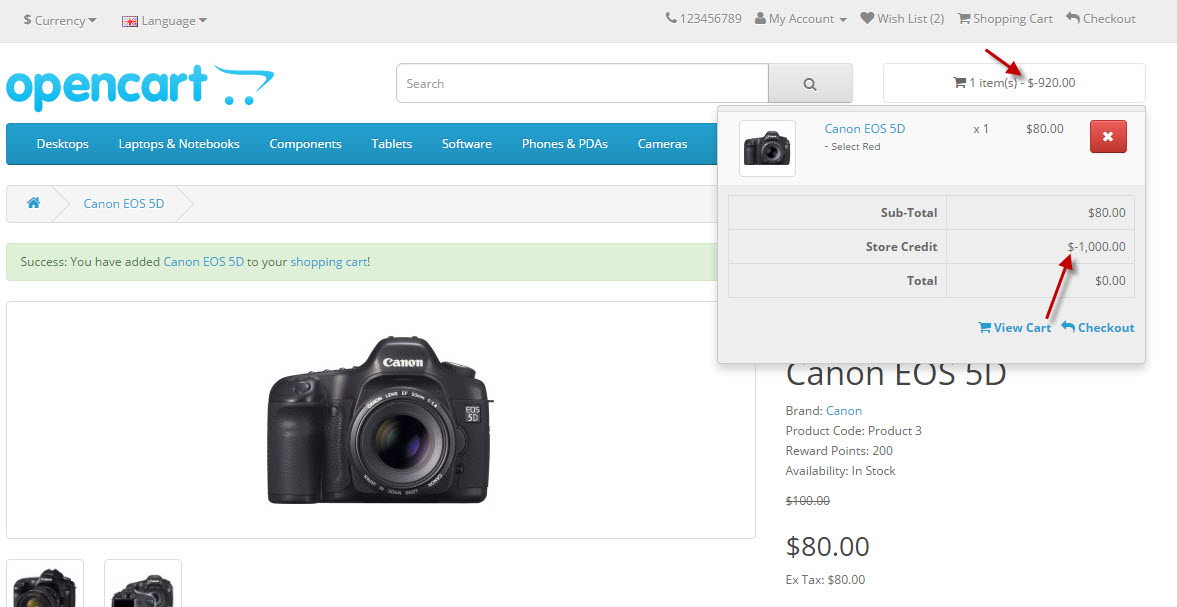Open the Desktops menu
This screenshot has height=607, width=1177.
pyautogui.click(x=62, y=144)
